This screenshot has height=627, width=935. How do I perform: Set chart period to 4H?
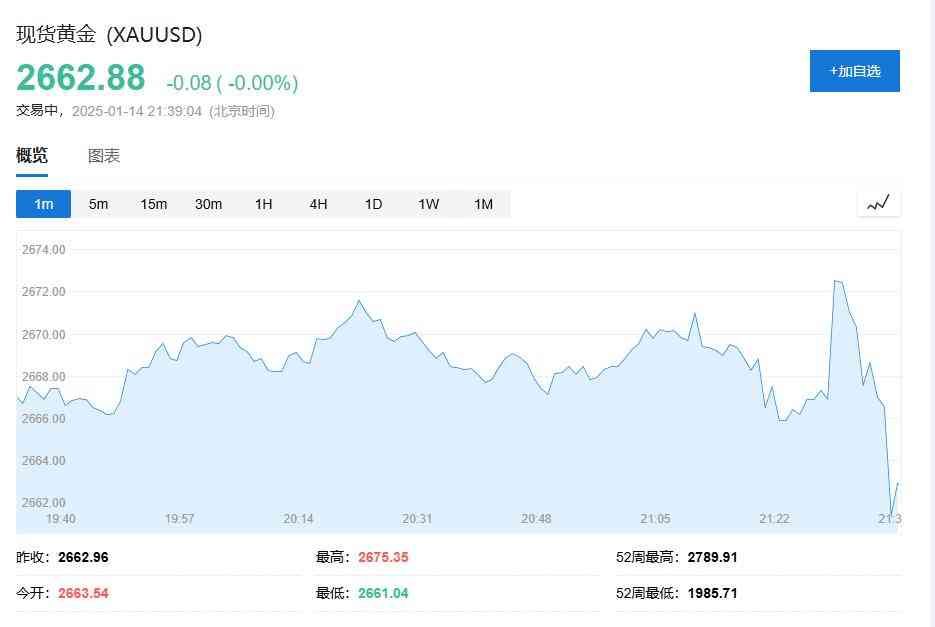point(318,204)
